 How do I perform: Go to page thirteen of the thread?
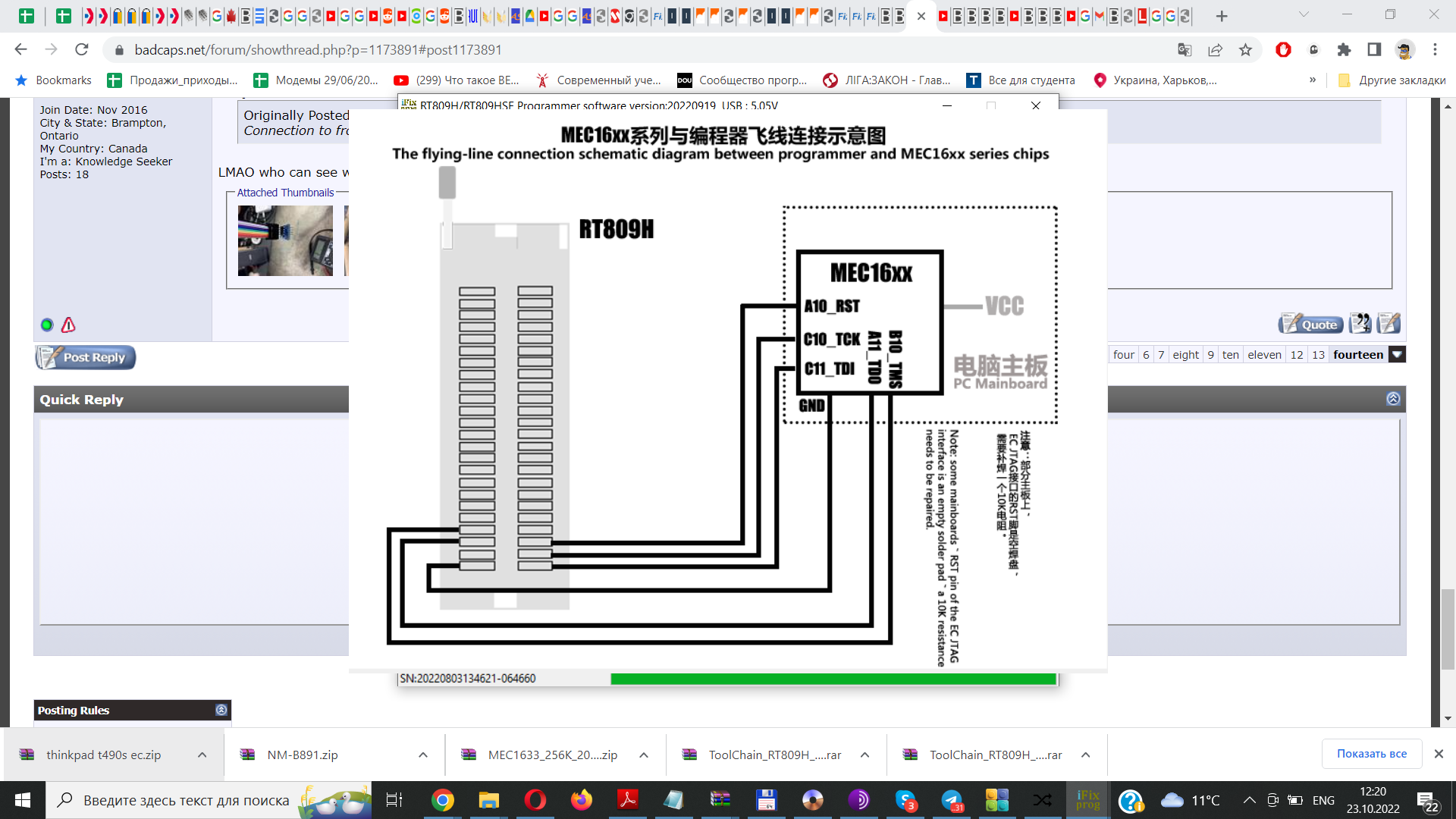pyautogui.click(x=1318, y=355)
